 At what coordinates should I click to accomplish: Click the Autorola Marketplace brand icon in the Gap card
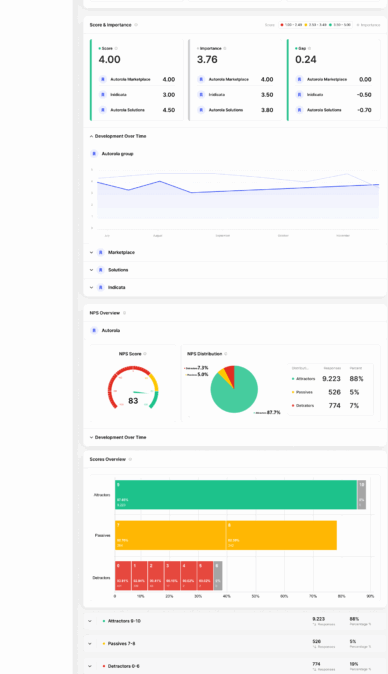[x=299, y=80]
